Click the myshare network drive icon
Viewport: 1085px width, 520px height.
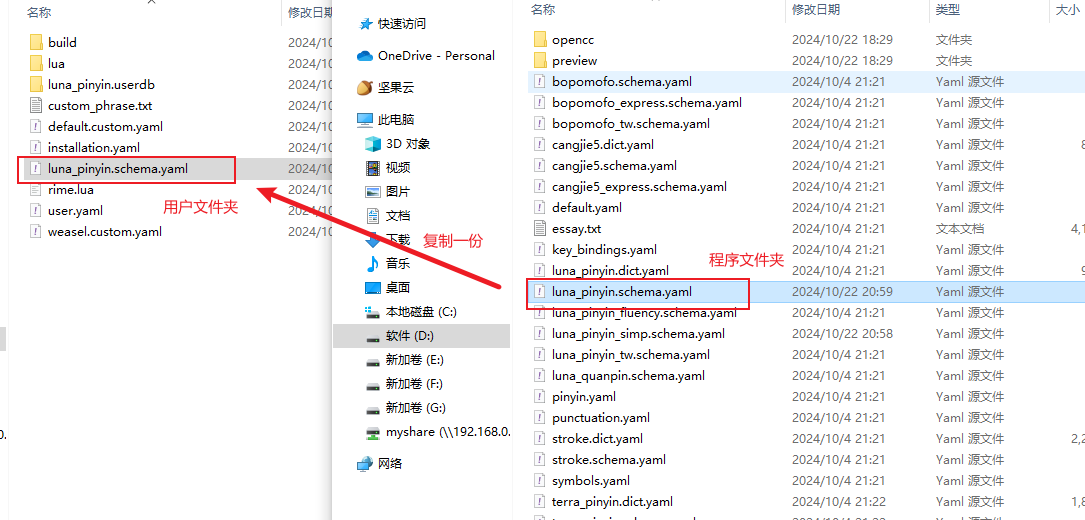(x=373, y=433)
